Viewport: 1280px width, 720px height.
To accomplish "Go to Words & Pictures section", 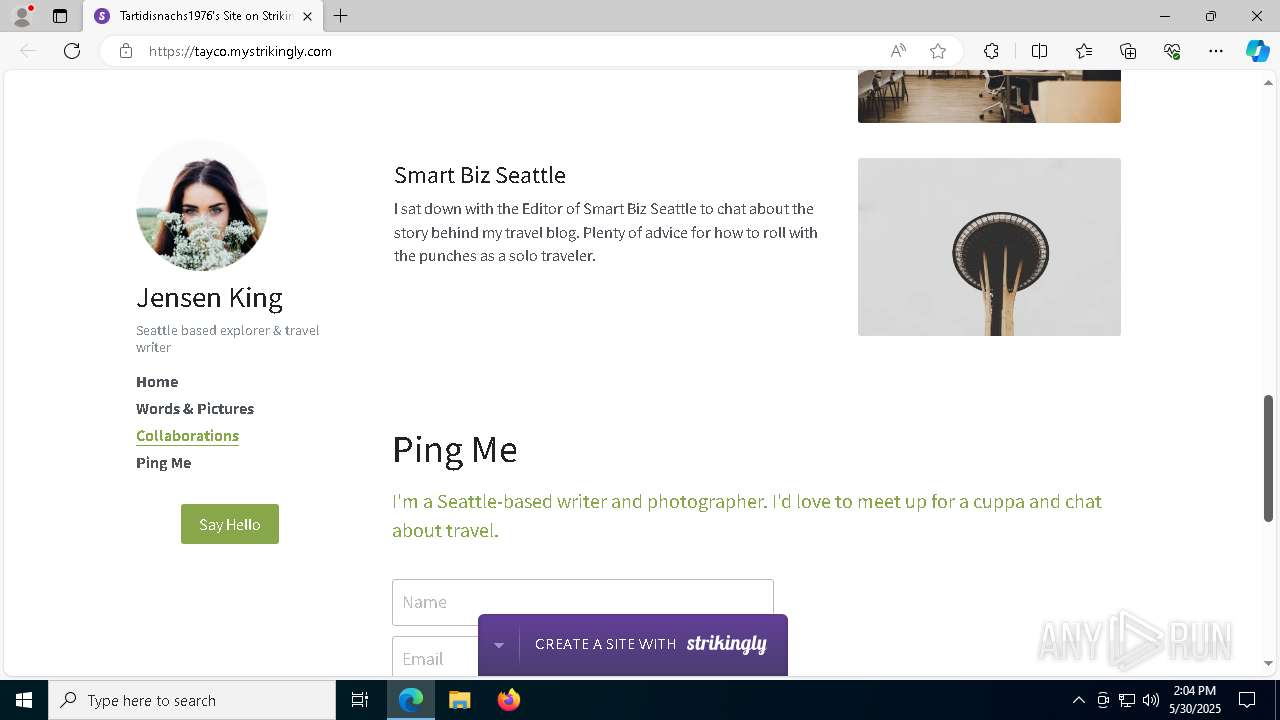I will [x=195, y=409].
